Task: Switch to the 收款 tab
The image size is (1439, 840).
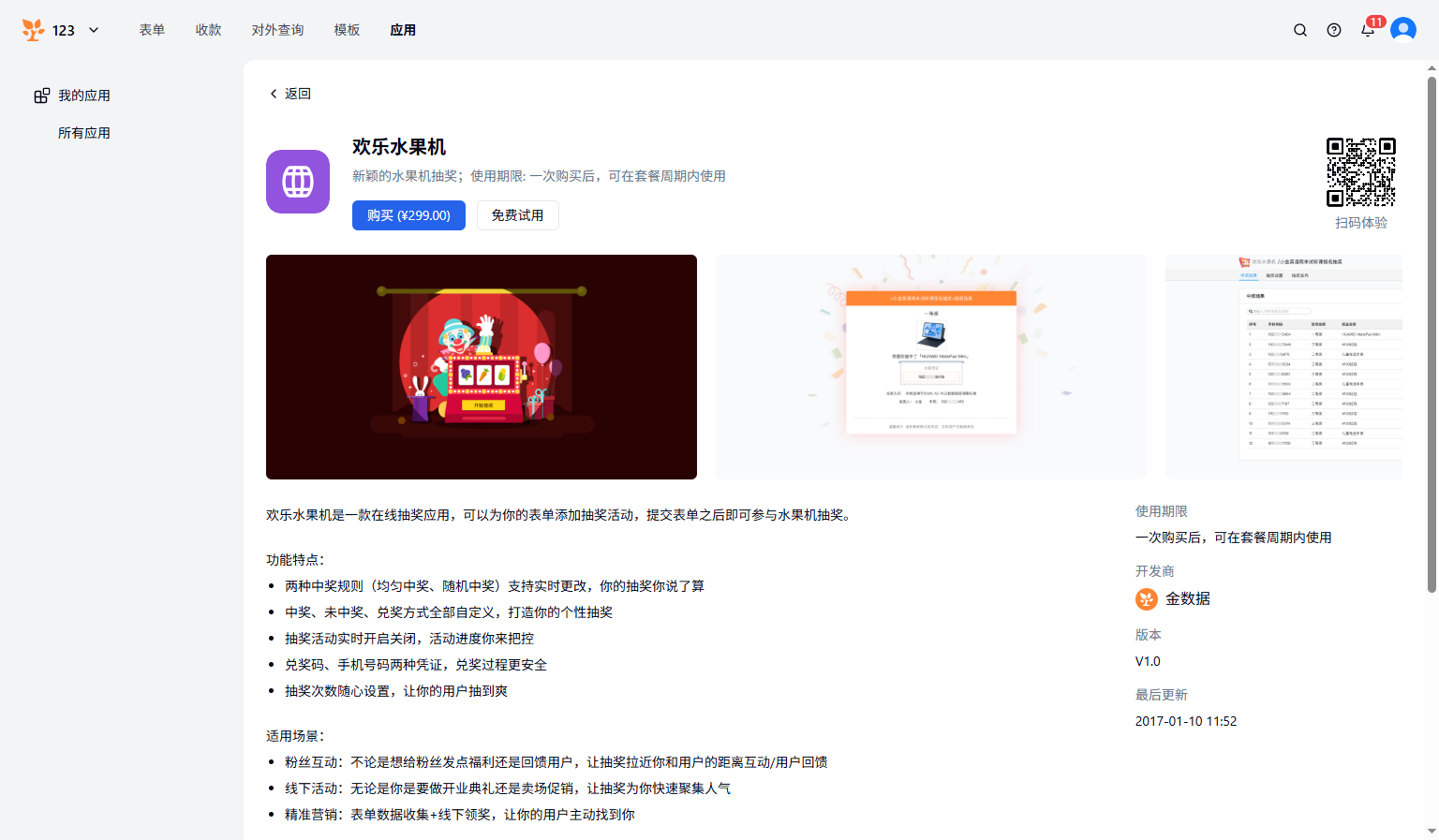Action: coord(208,30)
